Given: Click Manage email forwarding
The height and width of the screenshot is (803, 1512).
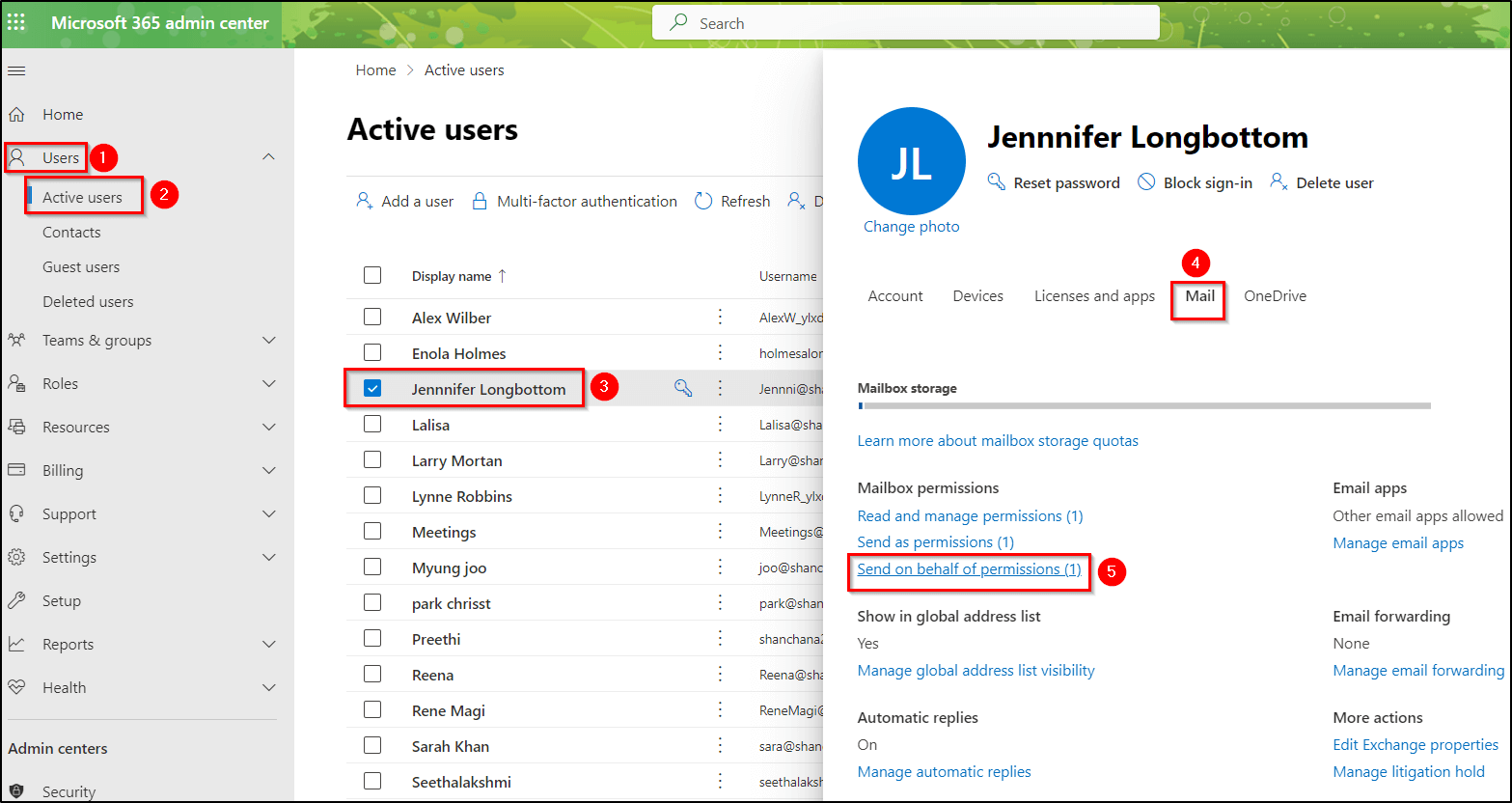Looking at the screenshot, I should click(x=1418, y=669).
